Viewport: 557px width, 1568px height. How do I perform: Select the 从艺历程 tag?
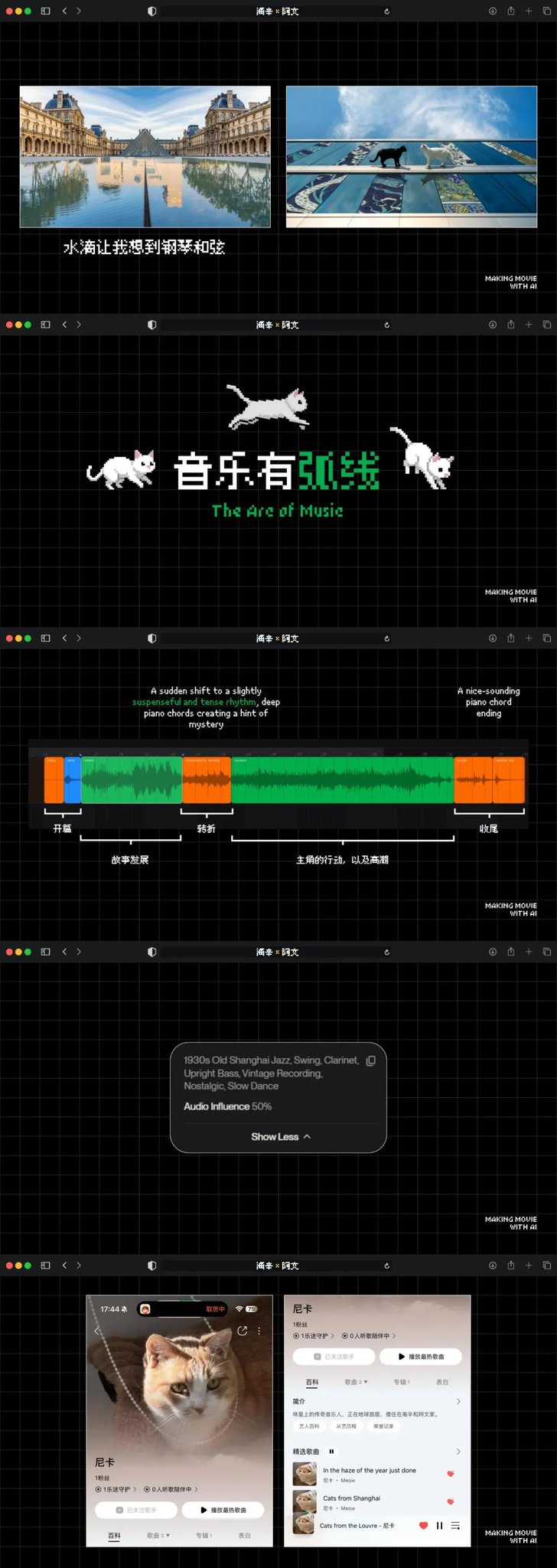click(346, 1426)
